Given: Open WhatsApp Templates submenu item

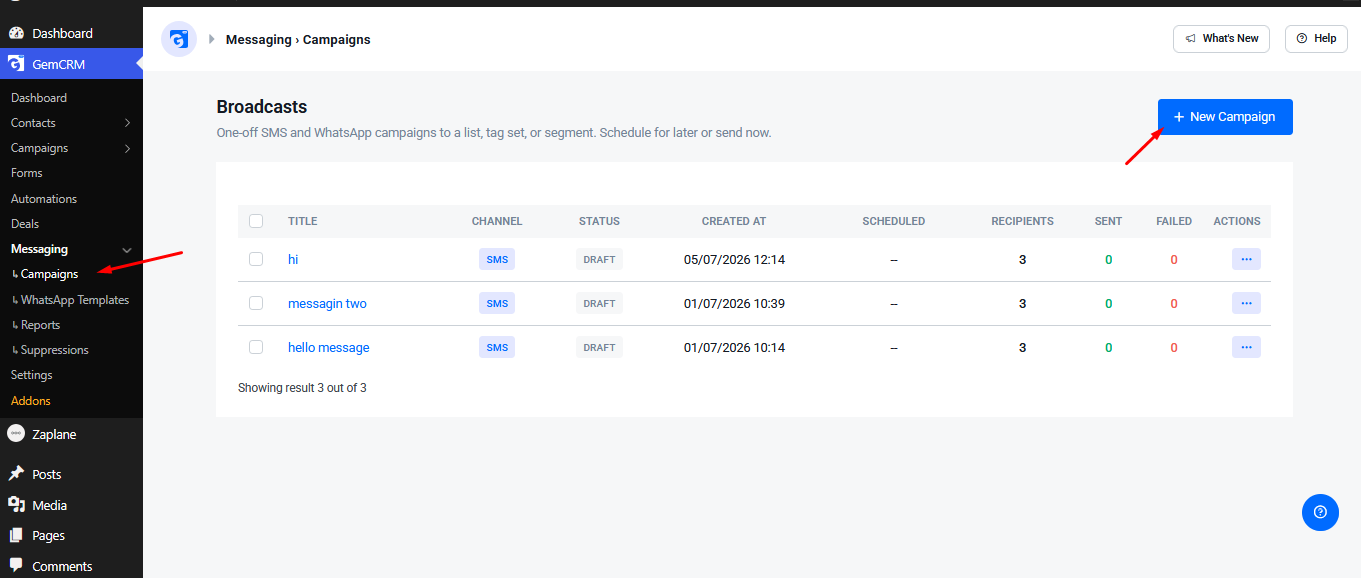Looking at the screenshot, I should [x=75, y=300].
